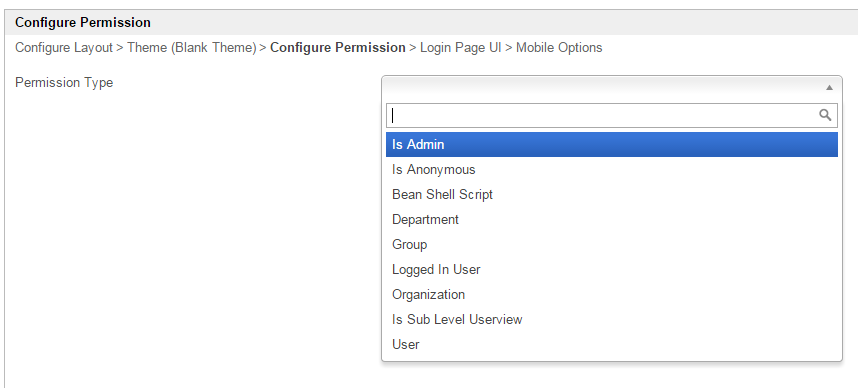Choose Is Anonymous from the list
858x388 pixels.
coord(612,170)
